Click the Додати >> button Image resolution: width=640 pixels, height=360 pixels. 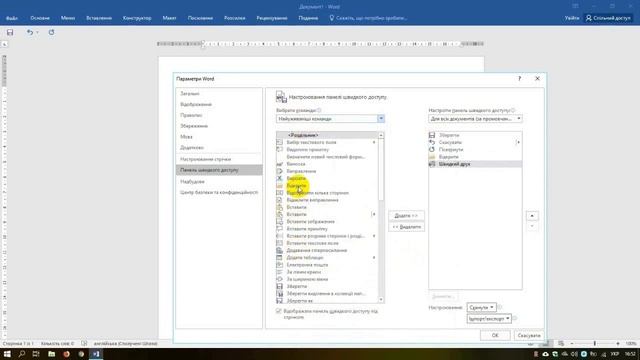click(x=406, y=216)
